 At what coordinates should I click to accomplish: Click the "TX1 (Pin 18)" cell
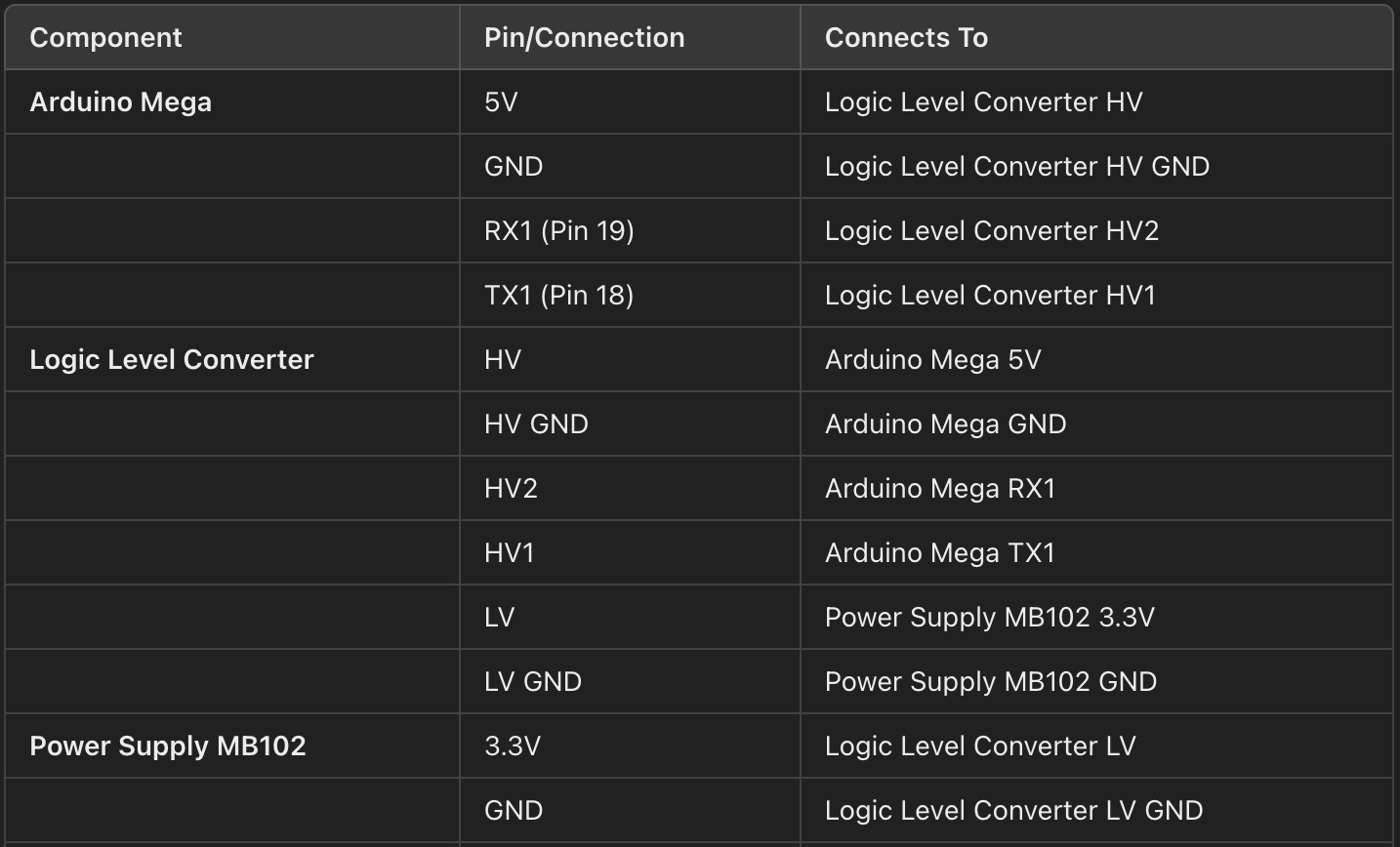(x=558, y=296)
